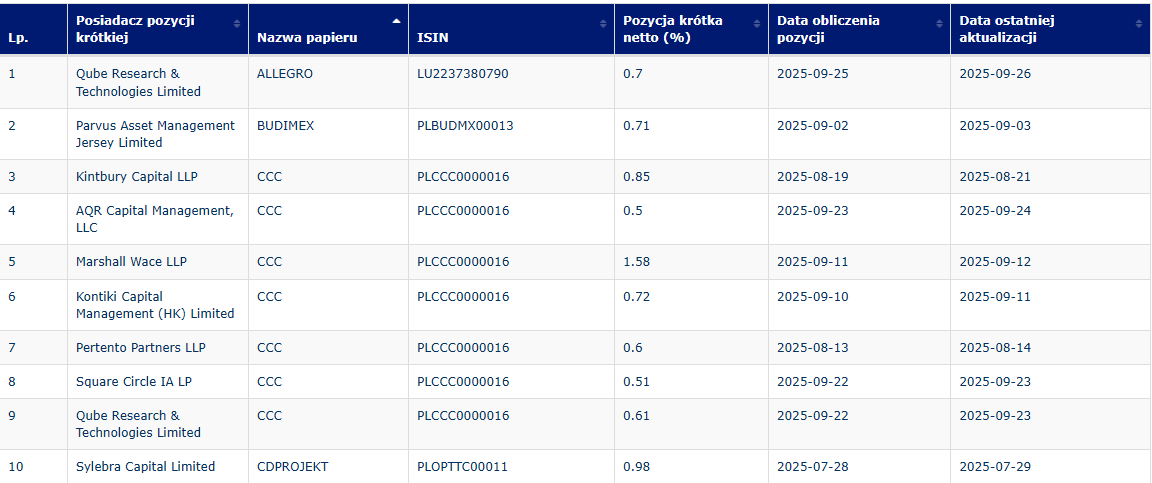
Task: Click sort arrows in 'Posiadacz pozycji krótkiej' header
Action: tap(237, 23)
